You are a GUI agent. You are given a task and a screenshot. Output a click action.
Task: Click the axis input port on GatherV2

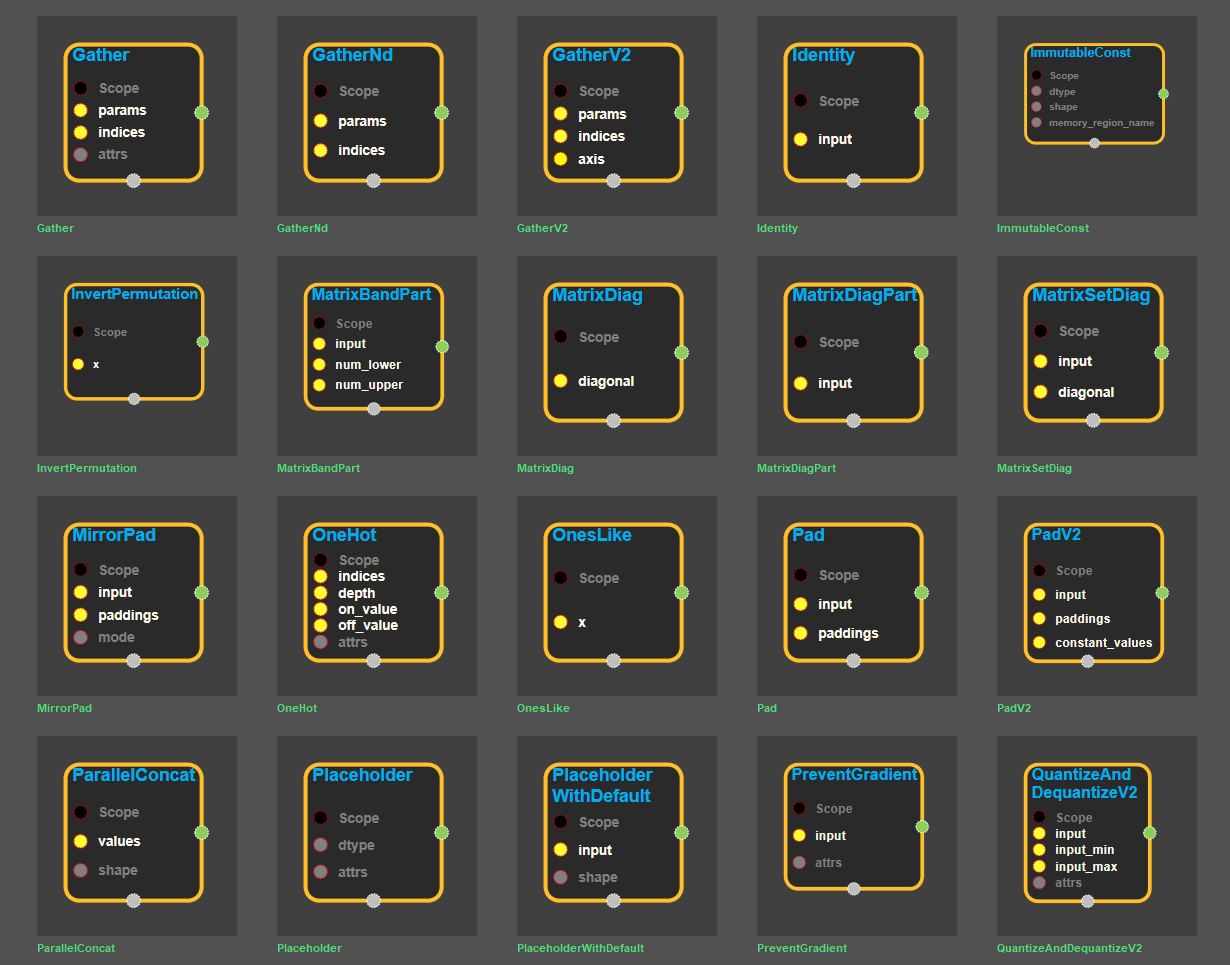[x=561, y=159]
